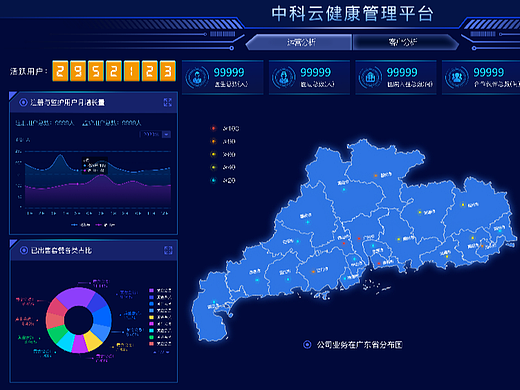
Task: Expand the user growth line chart panel to fullscreen
Action: tap(168, 102)
